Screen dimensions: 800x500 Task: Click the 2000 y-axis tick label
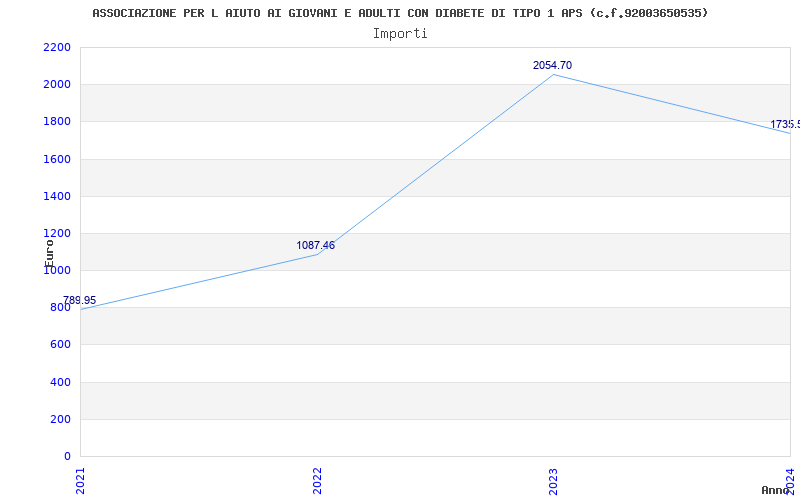coord(57,85)
